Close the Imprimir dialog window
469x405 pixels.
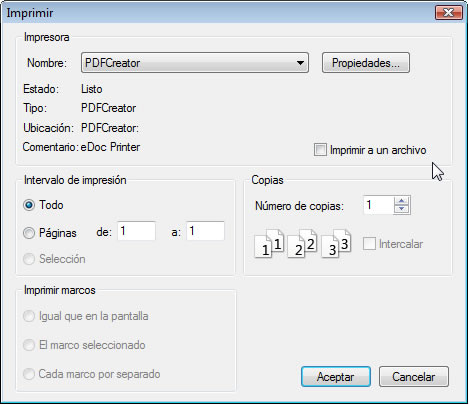(449, 13)
